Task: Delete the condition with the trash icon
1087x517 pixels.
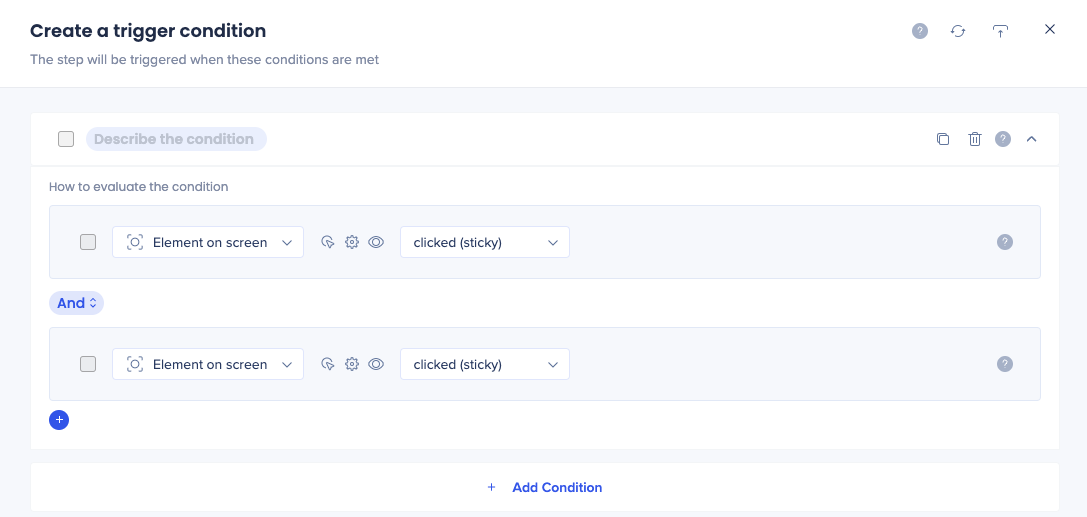Action: [x=975, y=139]
